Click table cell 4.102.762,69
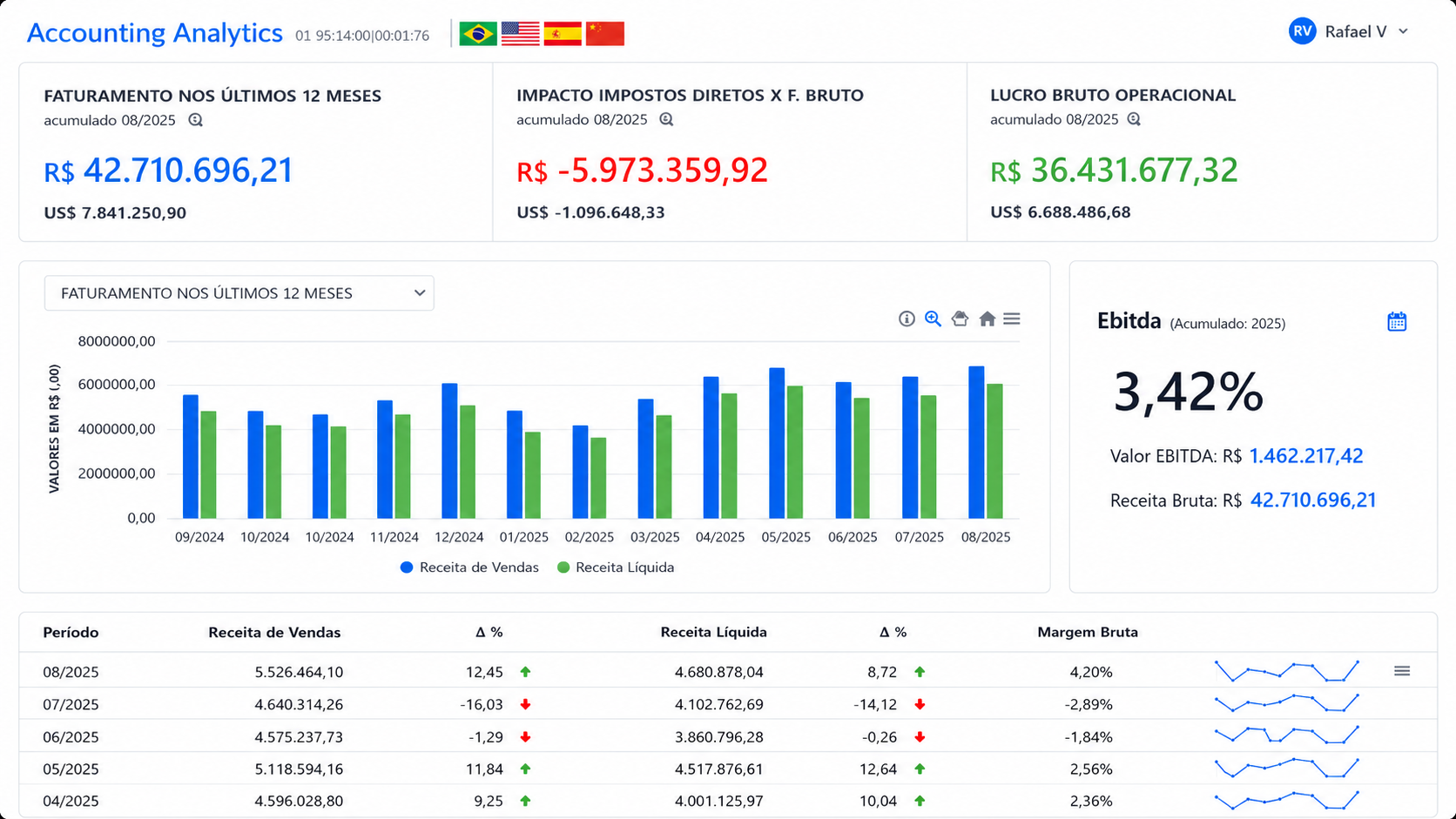Image resolution: width=1456 pixels, height=819 pixels. 719,704
